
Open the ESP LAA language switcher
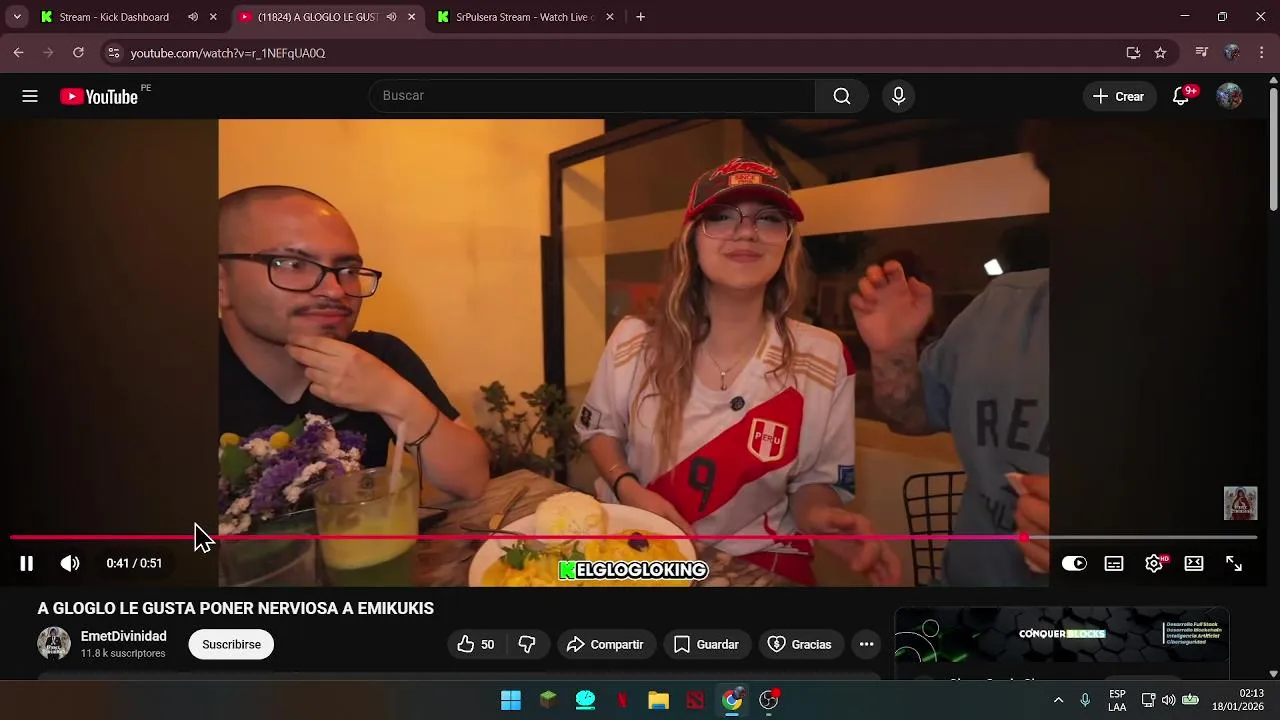click(x=1117, y=700)
